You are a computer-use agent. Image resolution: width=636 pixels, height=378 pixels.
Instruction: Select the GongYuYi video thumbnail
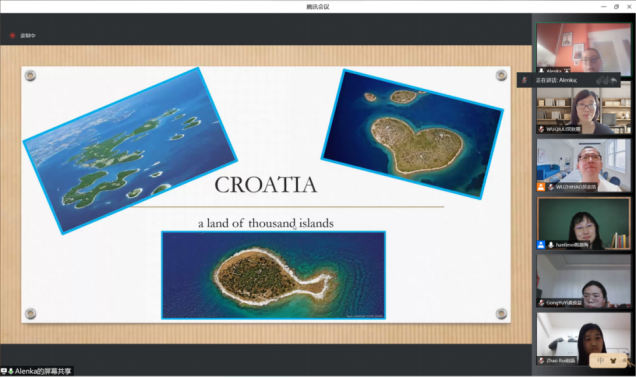click(584, 281)
